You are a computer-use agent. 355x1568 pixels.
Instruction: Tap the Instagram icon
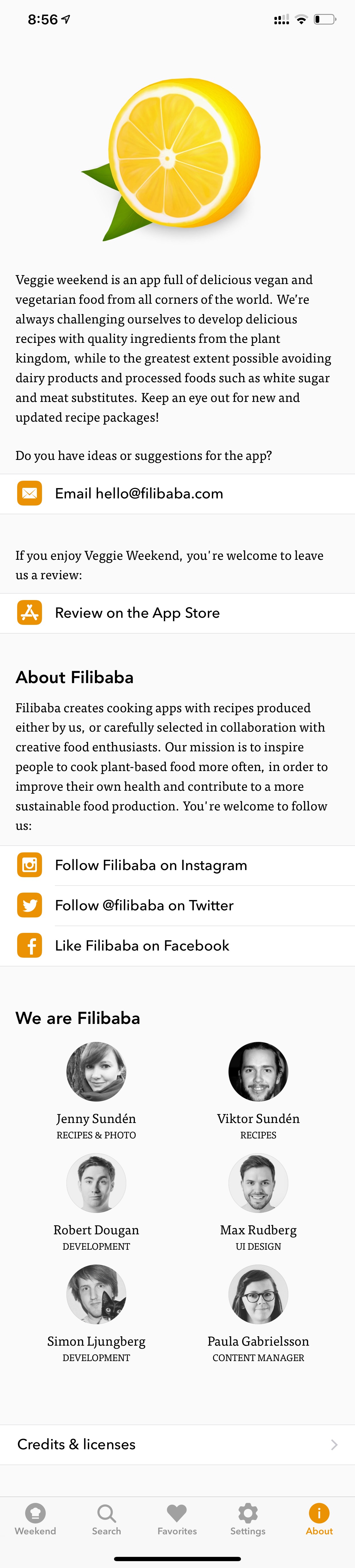(x=29, y=865)
